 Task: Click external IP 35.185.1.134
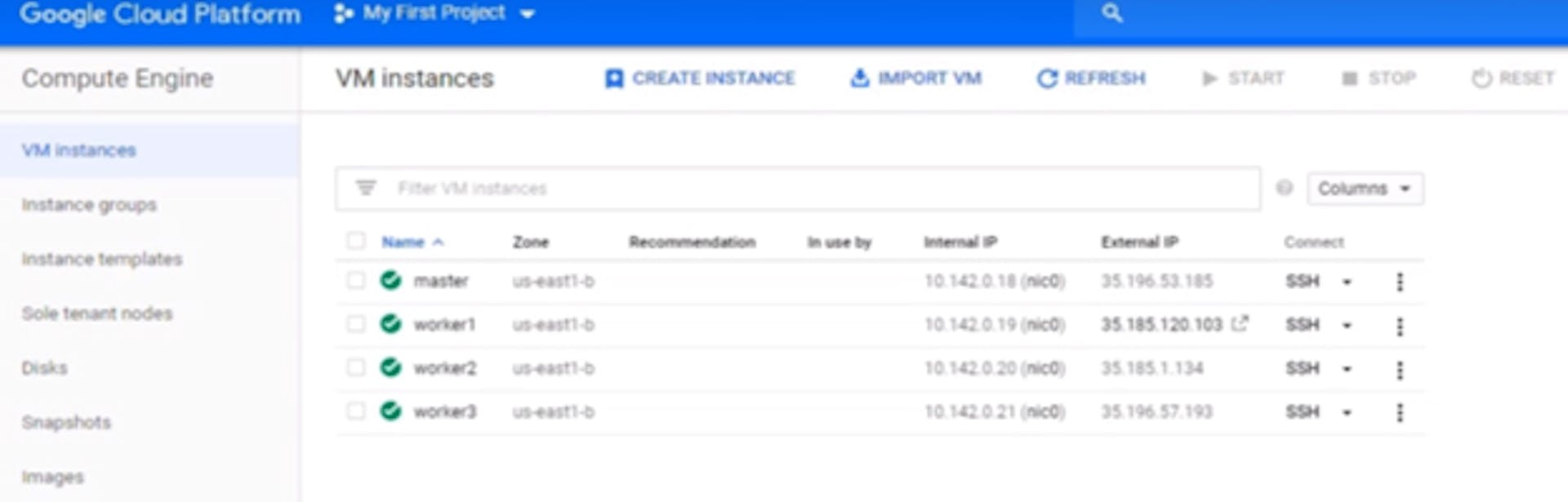pos(1152,368)
